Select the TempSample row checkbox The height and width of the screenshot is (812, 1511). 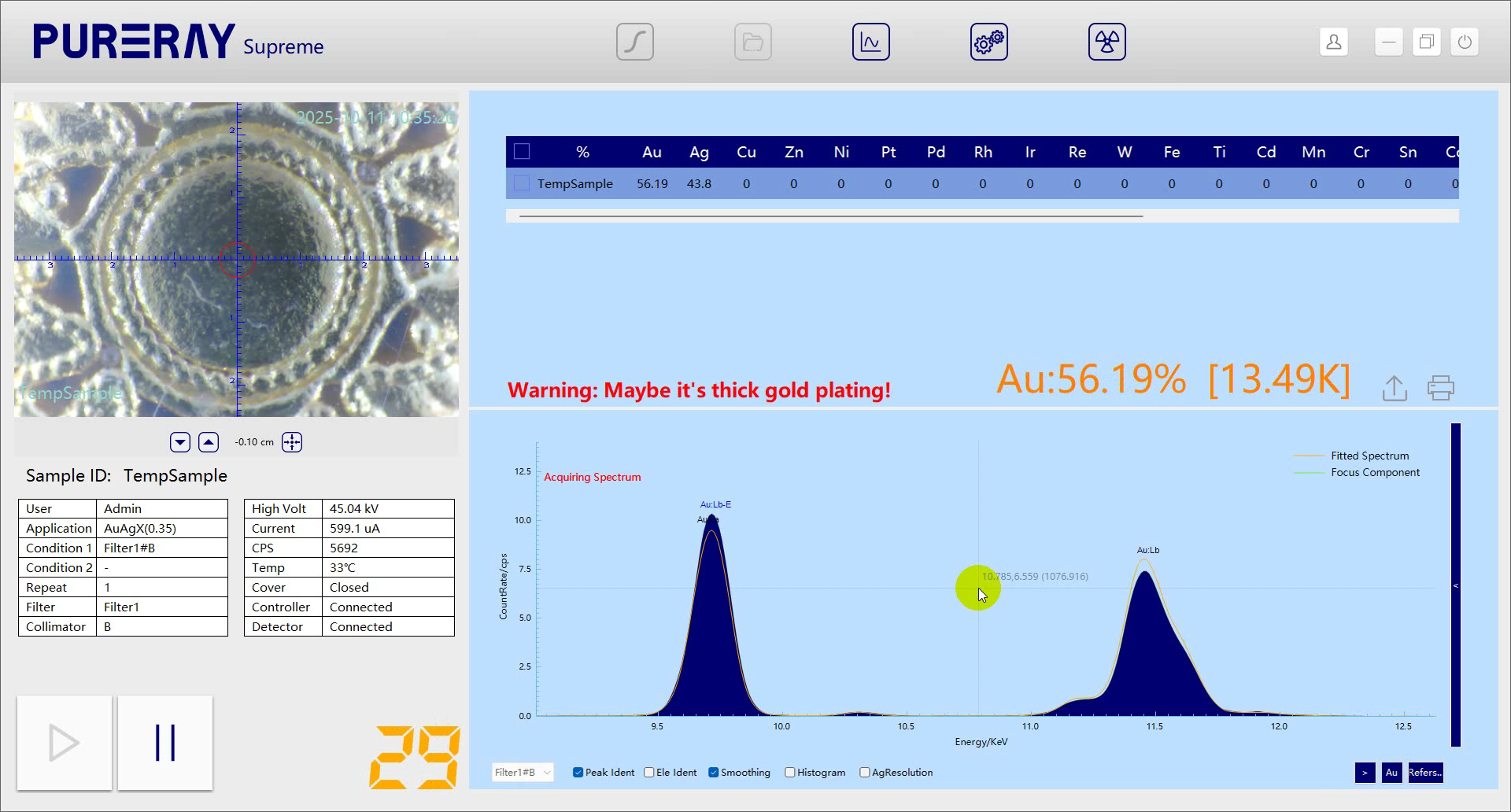coord(521,183)
